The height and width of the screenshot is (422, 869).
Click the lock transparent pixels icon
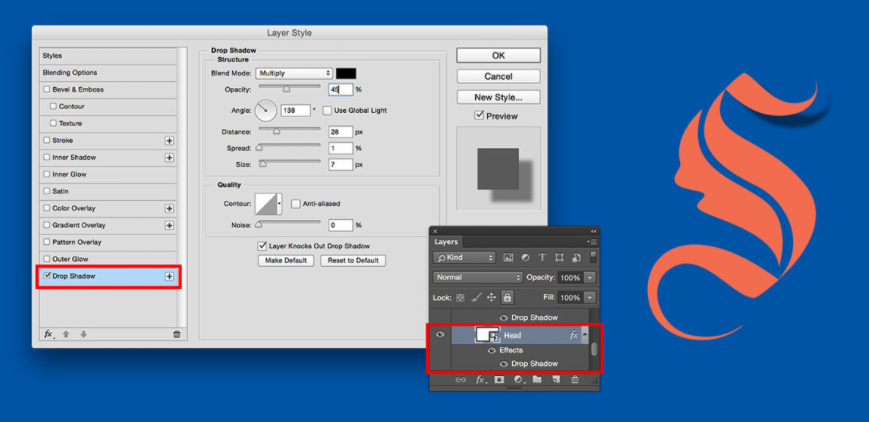coord(460,298)
